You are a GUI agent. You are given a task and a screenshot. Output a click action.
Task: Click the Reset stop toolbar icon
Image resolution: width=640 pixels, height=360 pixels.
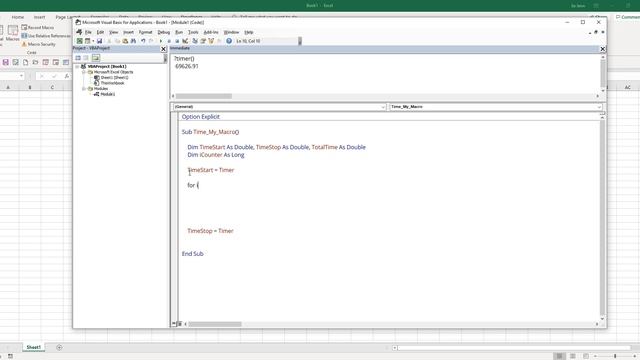177,41
